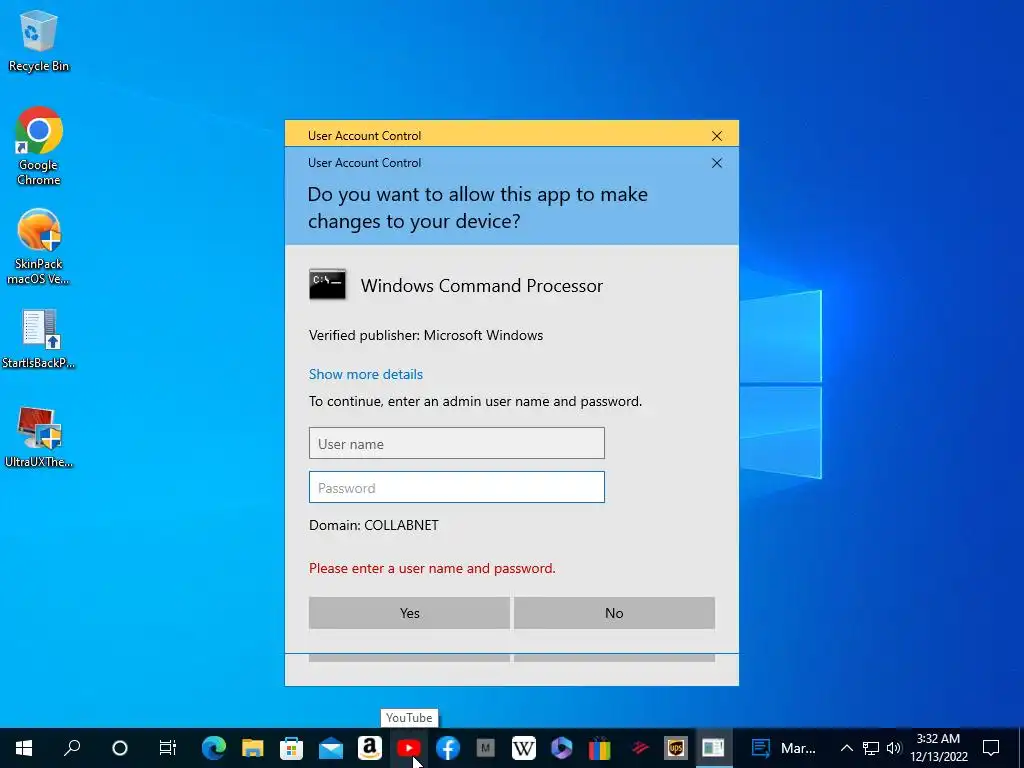The height and width of the screenshot is (768, 1024).
Task: Focus the Password field
Action: 456,487
